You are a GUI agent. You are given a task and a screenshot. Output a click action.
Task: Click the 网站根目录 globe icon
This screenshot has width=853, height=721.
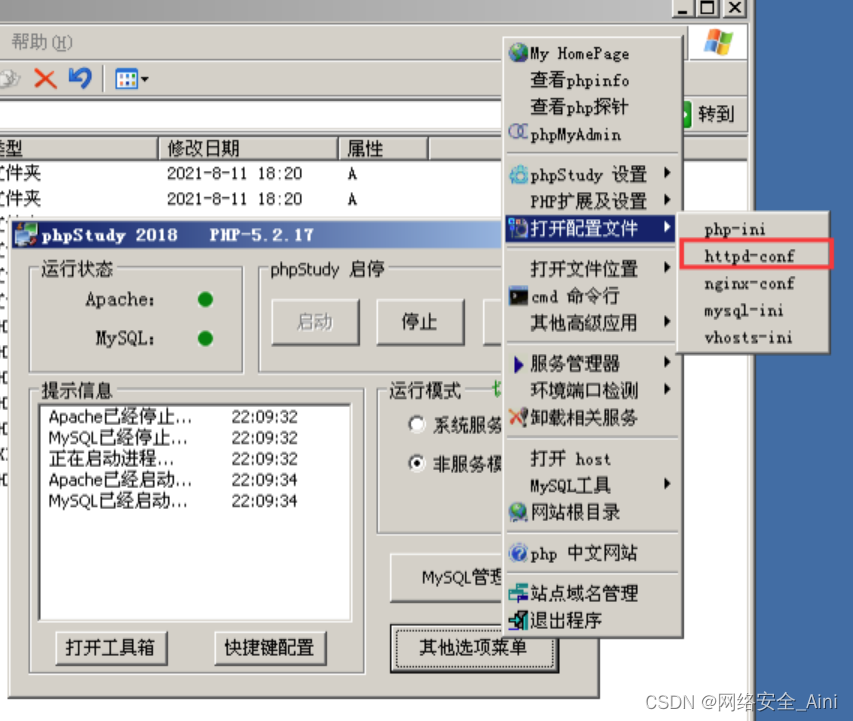point(518,512)
